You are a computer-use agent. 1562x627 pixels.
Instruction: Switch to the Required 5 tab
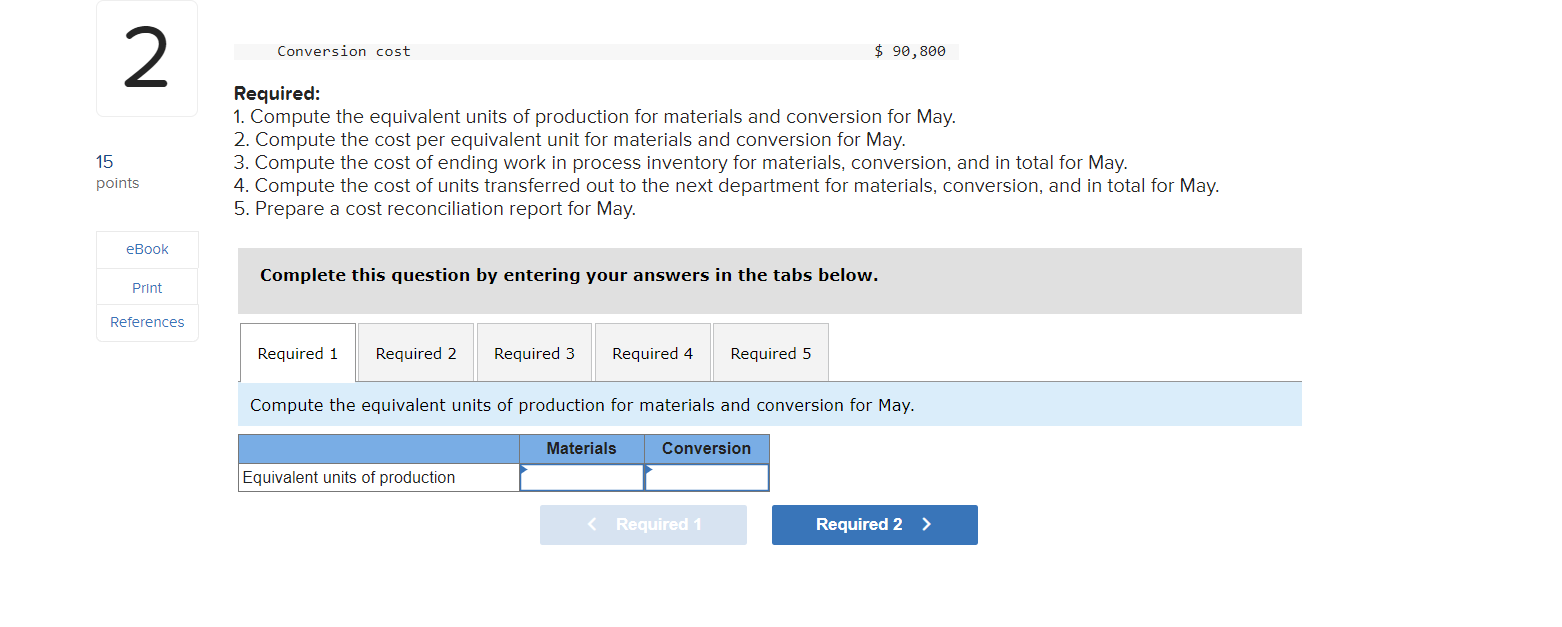[771, 353]
